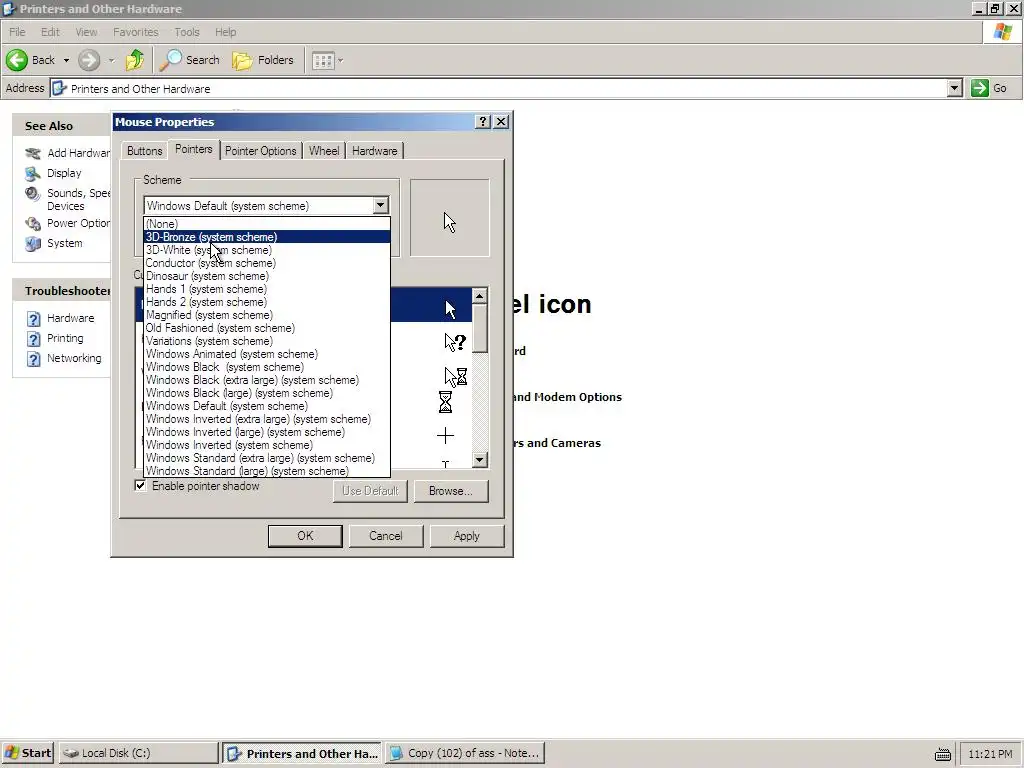Click the Browse... button
The height and width of the screenshot is (768, 1024).
(451, 491)
